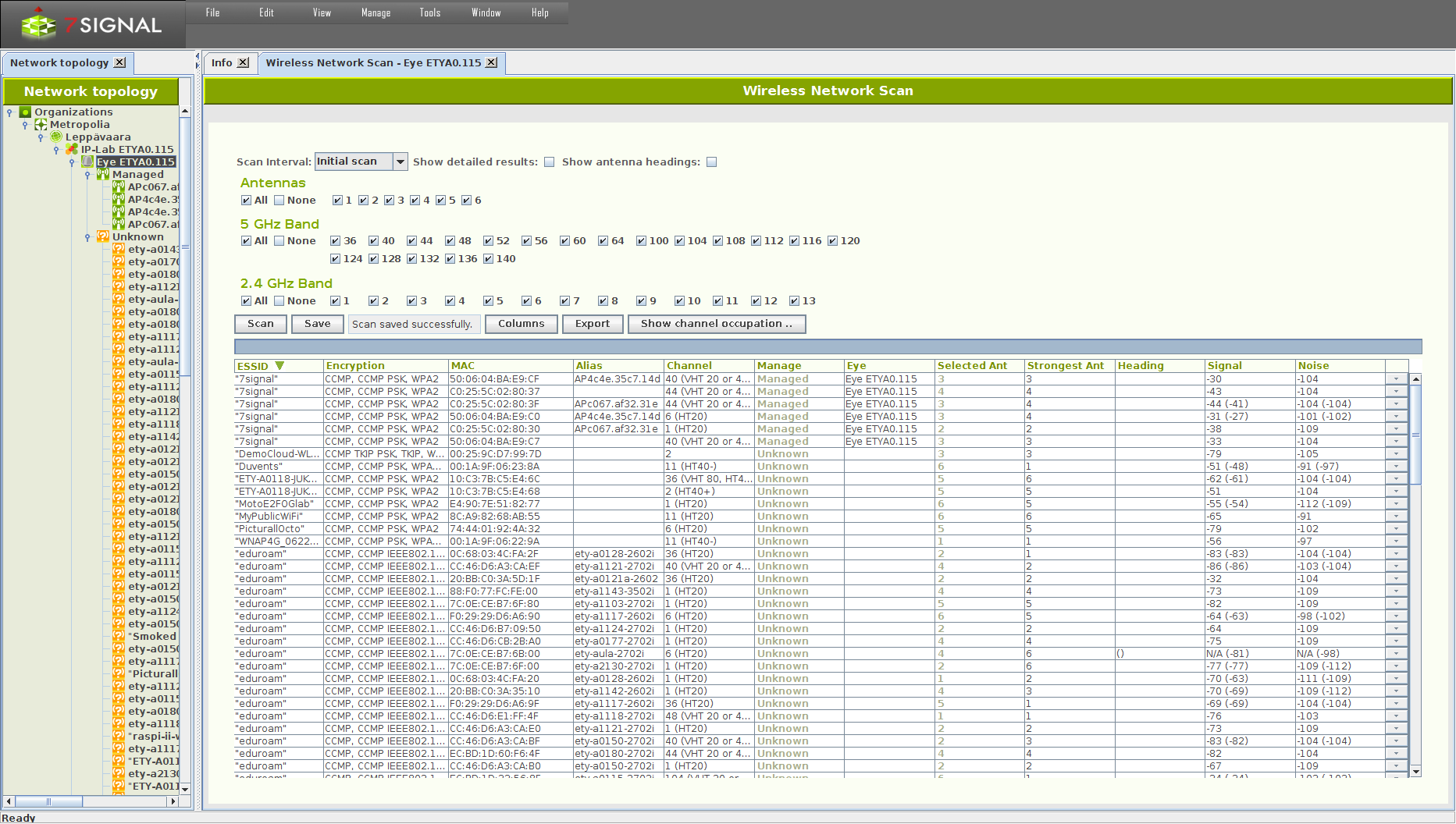Screen dimensions: 1456x824
Task: Open the row dropdown for "MyPublicWiFi"
Action: pyautogui.click(x=1397, y=517)
